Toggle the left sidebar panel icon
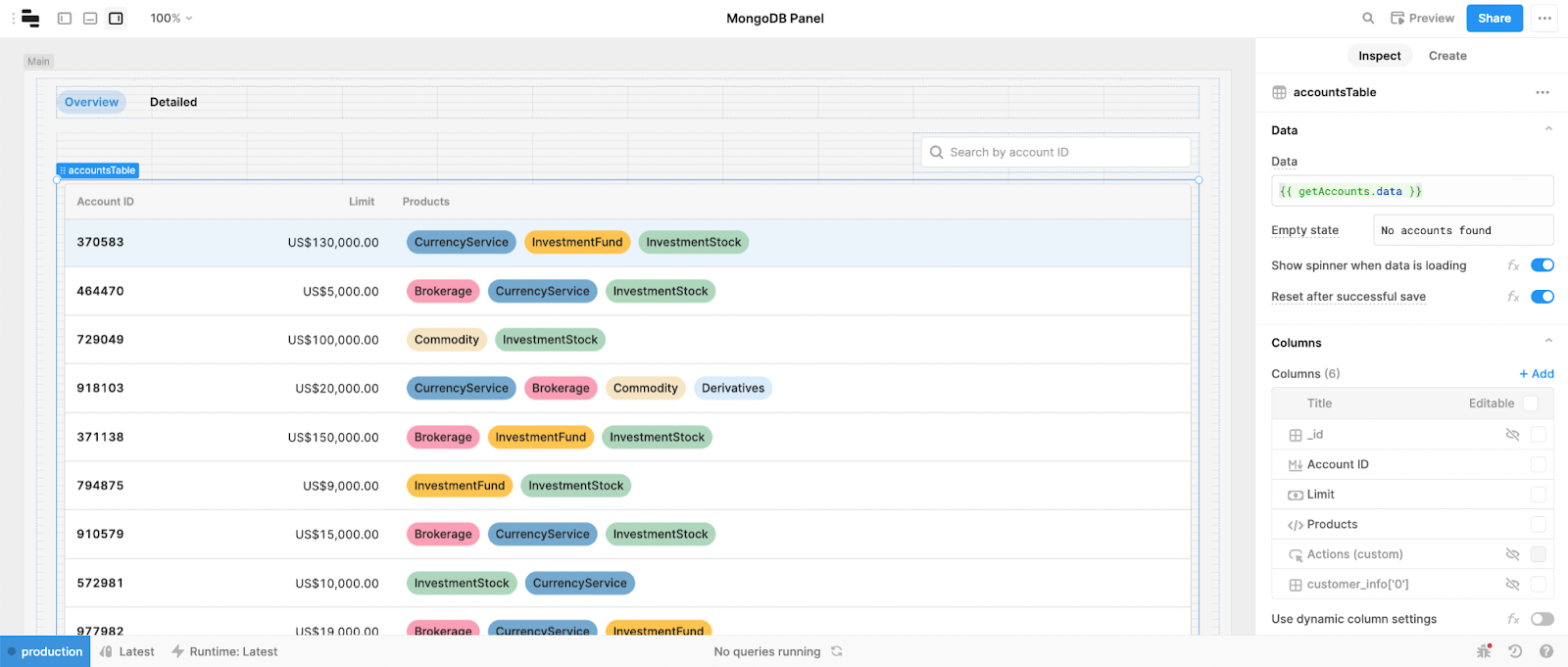The width and height of the screenshot is (1568, 667). tap(65, 18)
